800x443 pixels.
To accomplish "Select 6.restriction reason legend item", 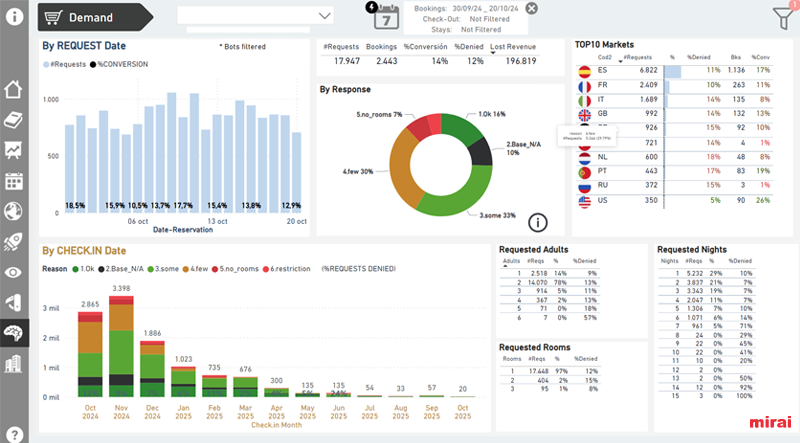I will [286, 269].
